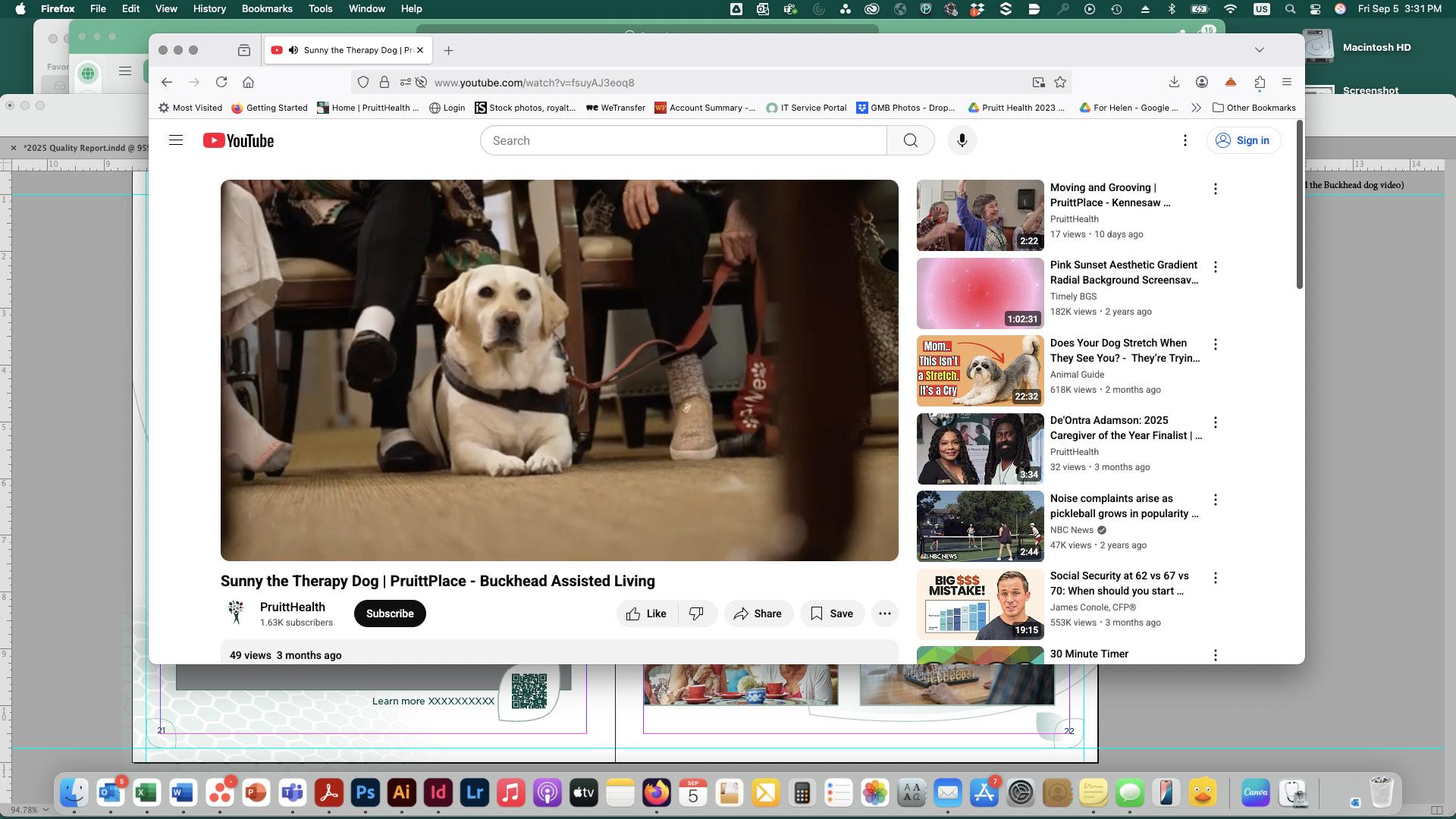1456x819 pixels.
Task: Go to Firefox home page icon
Action: click(x=248, y=82)
